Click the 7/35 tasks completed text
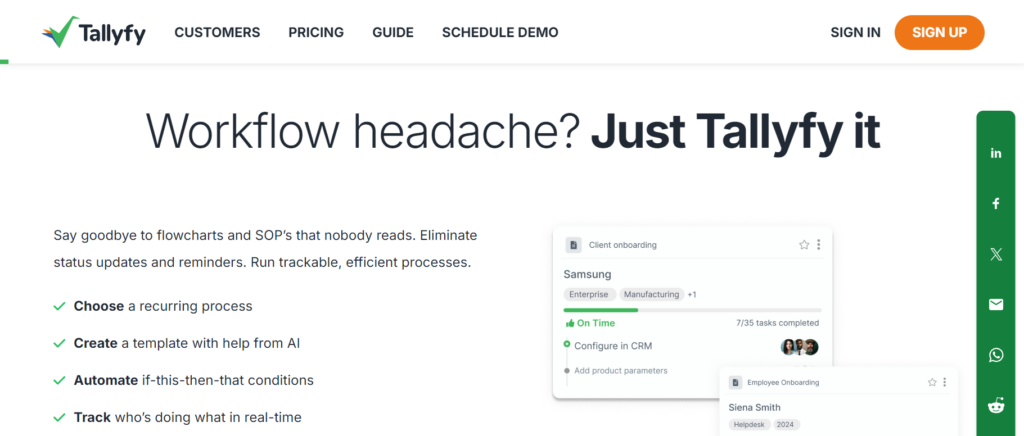The width and height of the screenshot is (1024, 436). (777, 323)
